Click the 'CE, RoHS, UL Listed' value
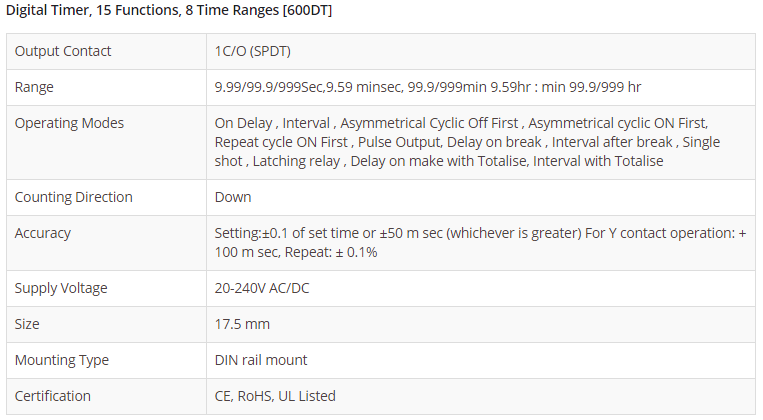 (x=275, y=396)
